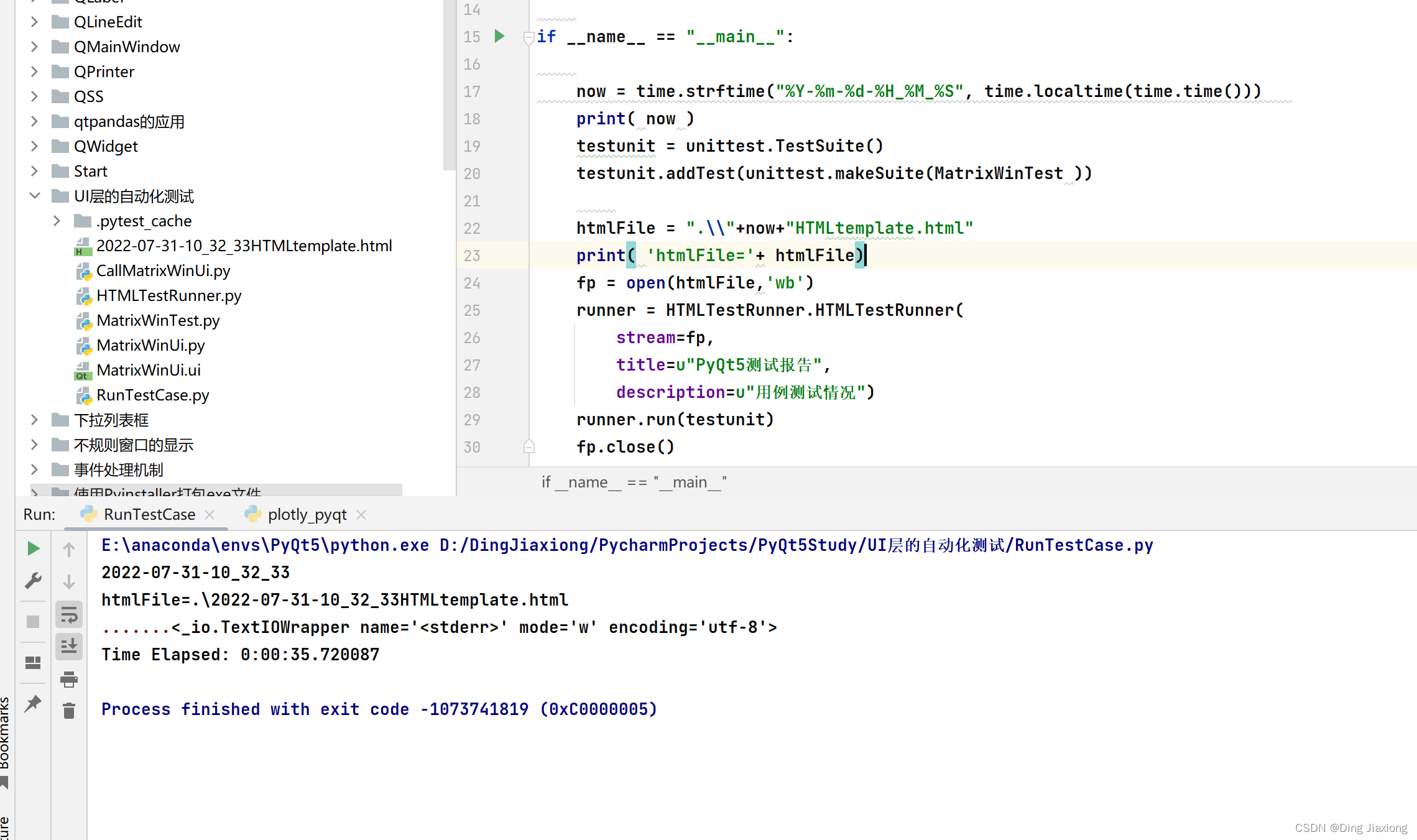Toggle the Soft-Wrap output button
Screen dimensions: 1417x840
(x=69, y=616)
